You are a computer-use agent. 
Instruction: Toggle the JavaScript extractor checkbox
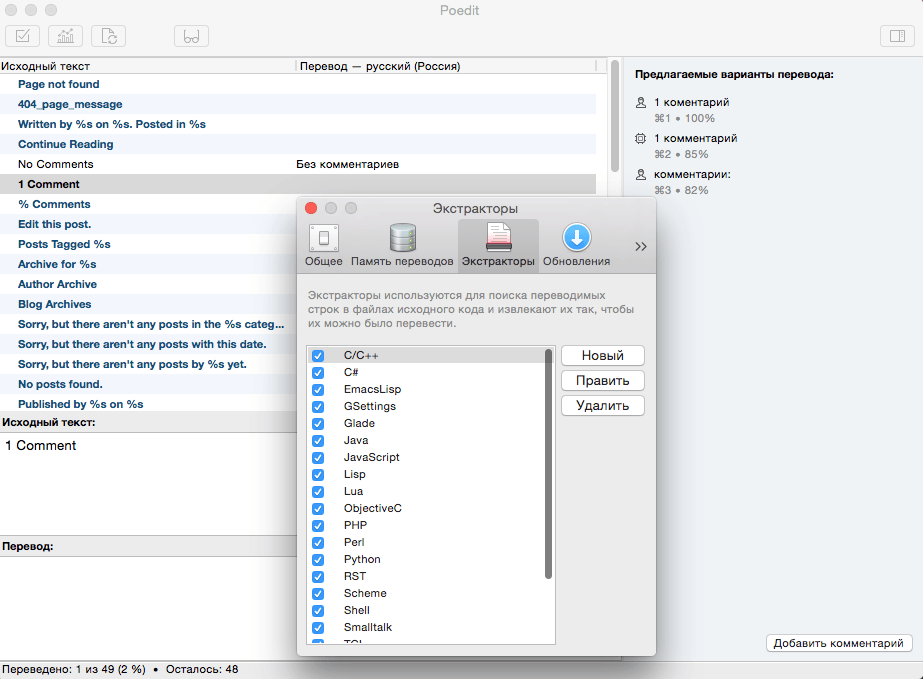coord(318,458)
